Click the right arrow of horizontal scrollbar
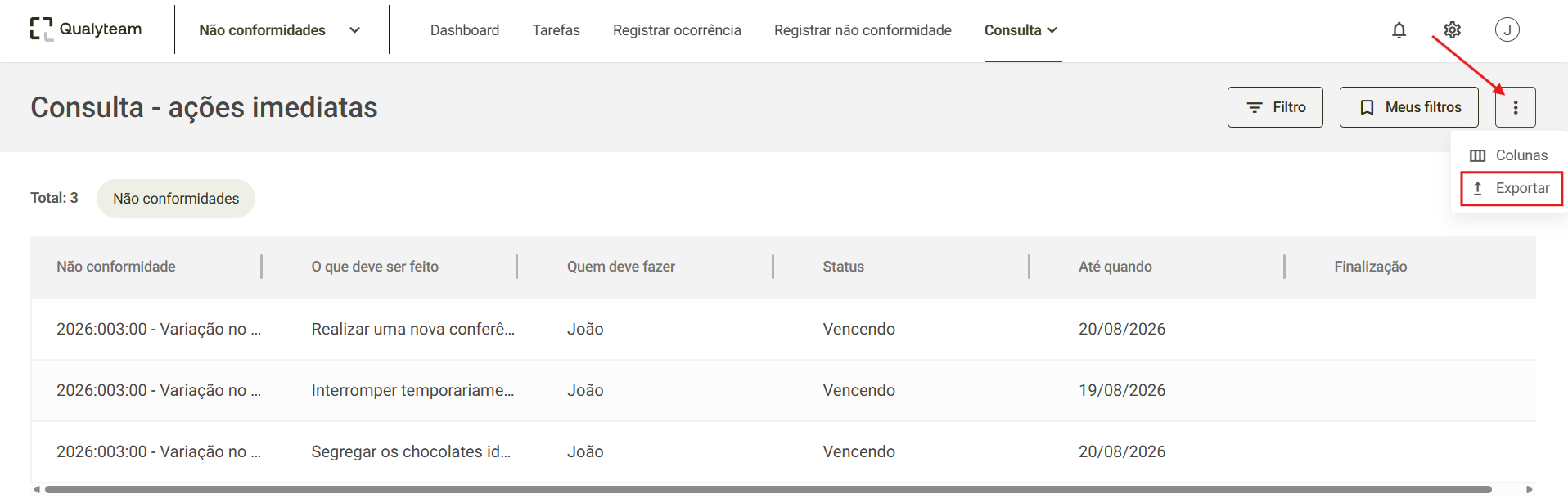Screen dimensions: 1568x503 tap(1529, 489)
